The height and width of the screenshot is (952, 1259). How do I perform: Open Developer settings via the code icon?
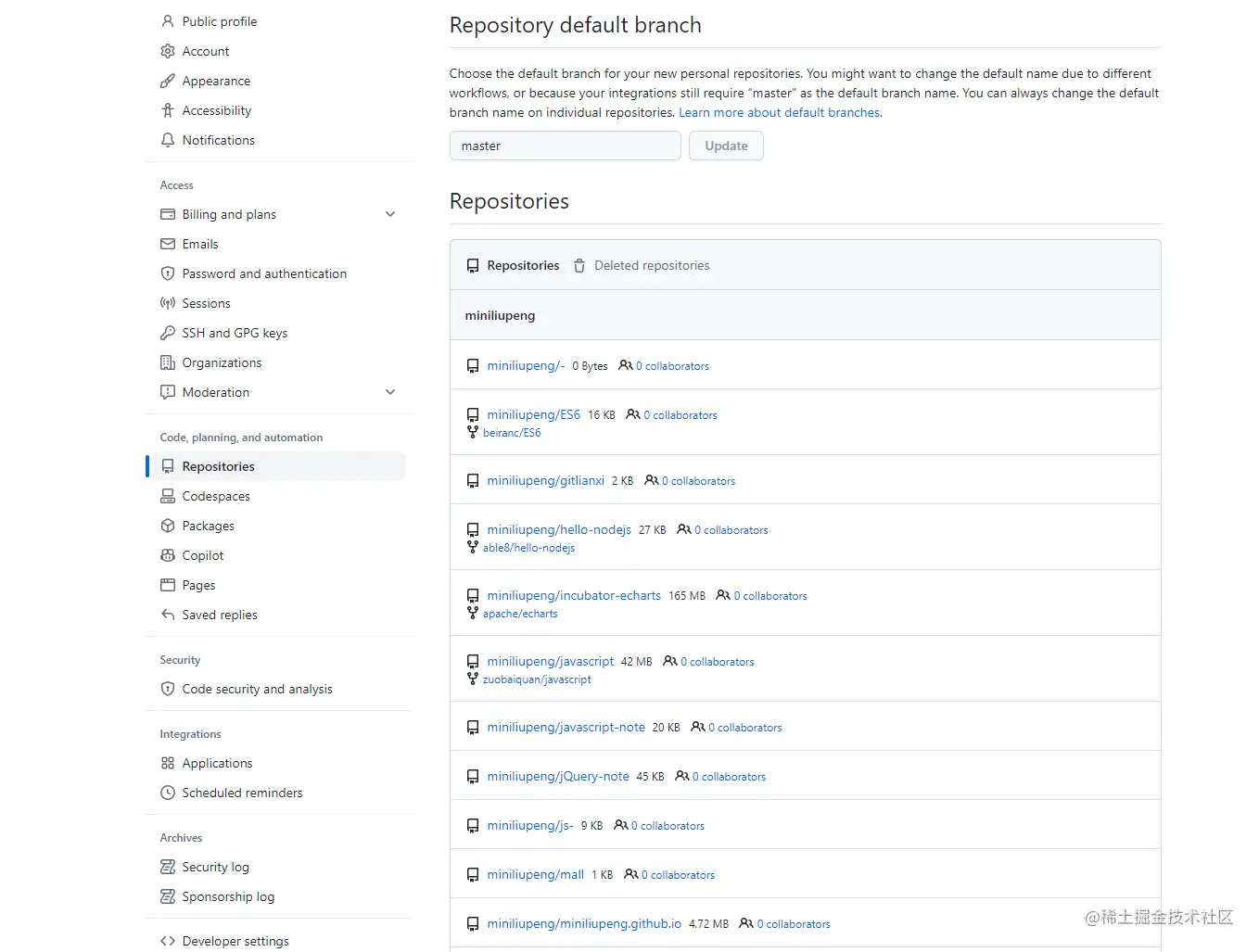[168, 941]
